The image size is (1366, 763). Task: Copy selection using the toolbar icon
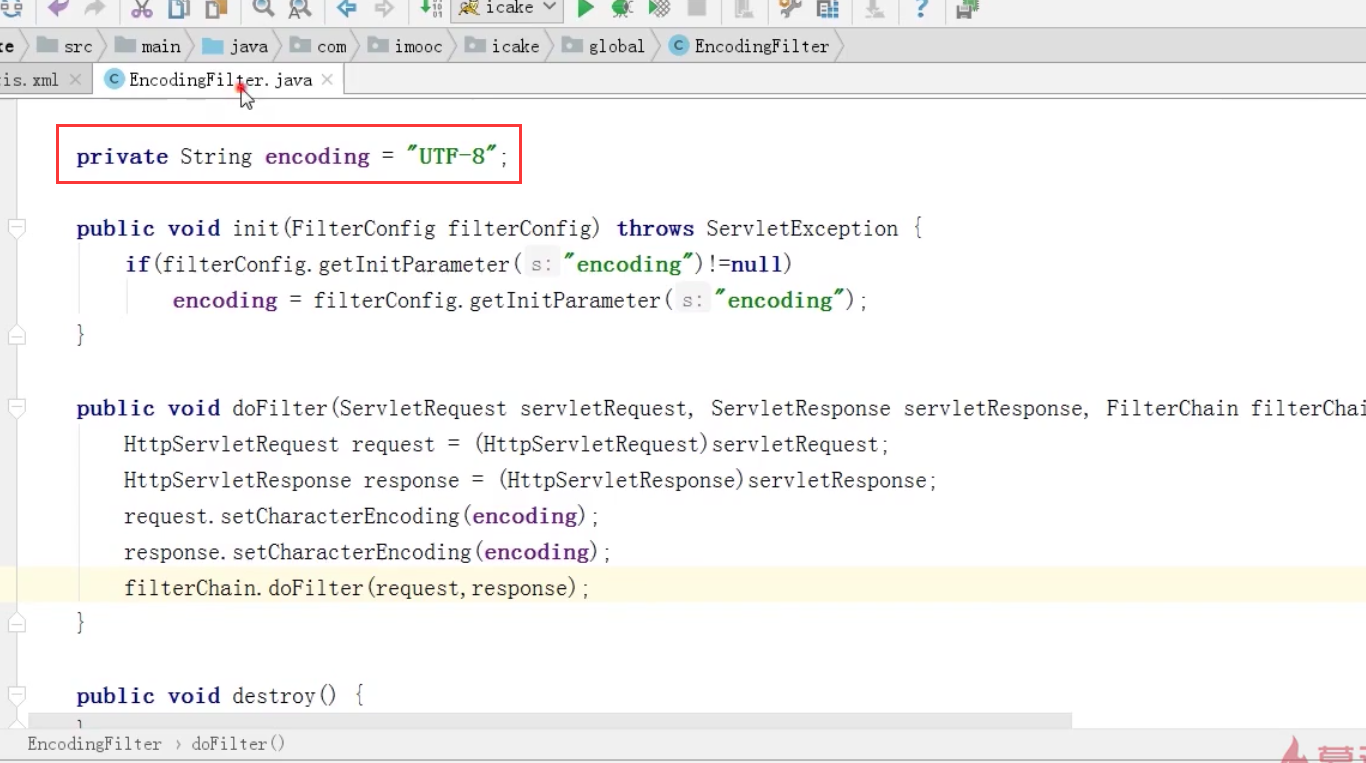pos(179,9)
